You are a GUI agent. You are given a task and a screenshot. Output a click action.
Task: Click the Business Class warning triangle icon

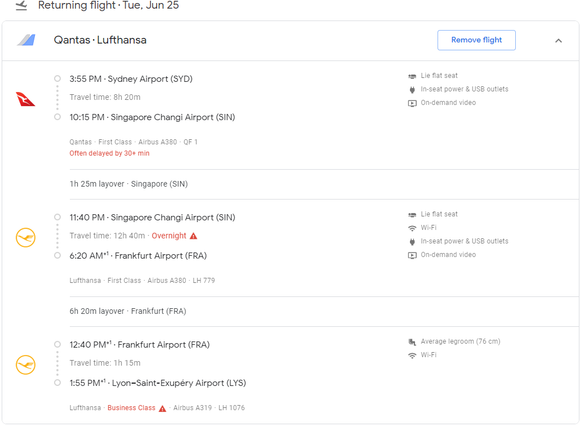[x=162, y=408]
